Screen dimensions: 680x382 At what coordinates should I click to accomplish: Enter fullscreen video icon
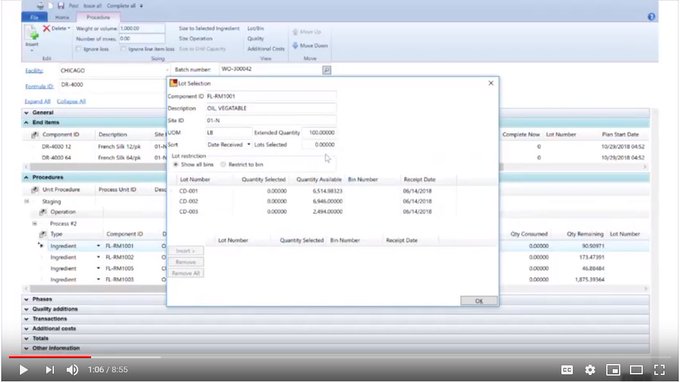(x=659, y=369)
